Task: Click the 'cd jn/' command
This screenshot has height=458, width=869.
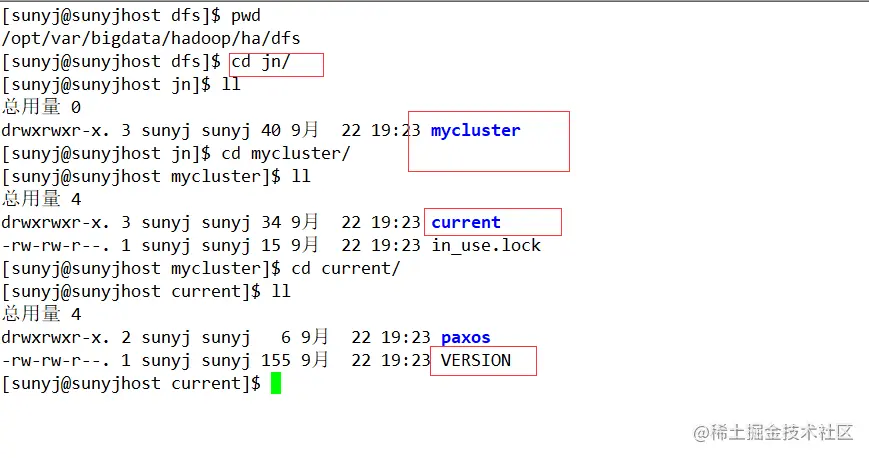Action: tap(260, 62)
